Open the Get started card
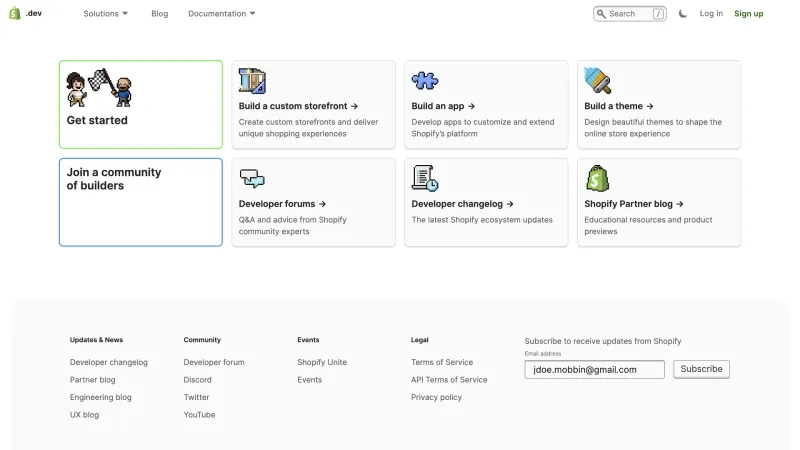Screen dimensions: 800x450 141,105
